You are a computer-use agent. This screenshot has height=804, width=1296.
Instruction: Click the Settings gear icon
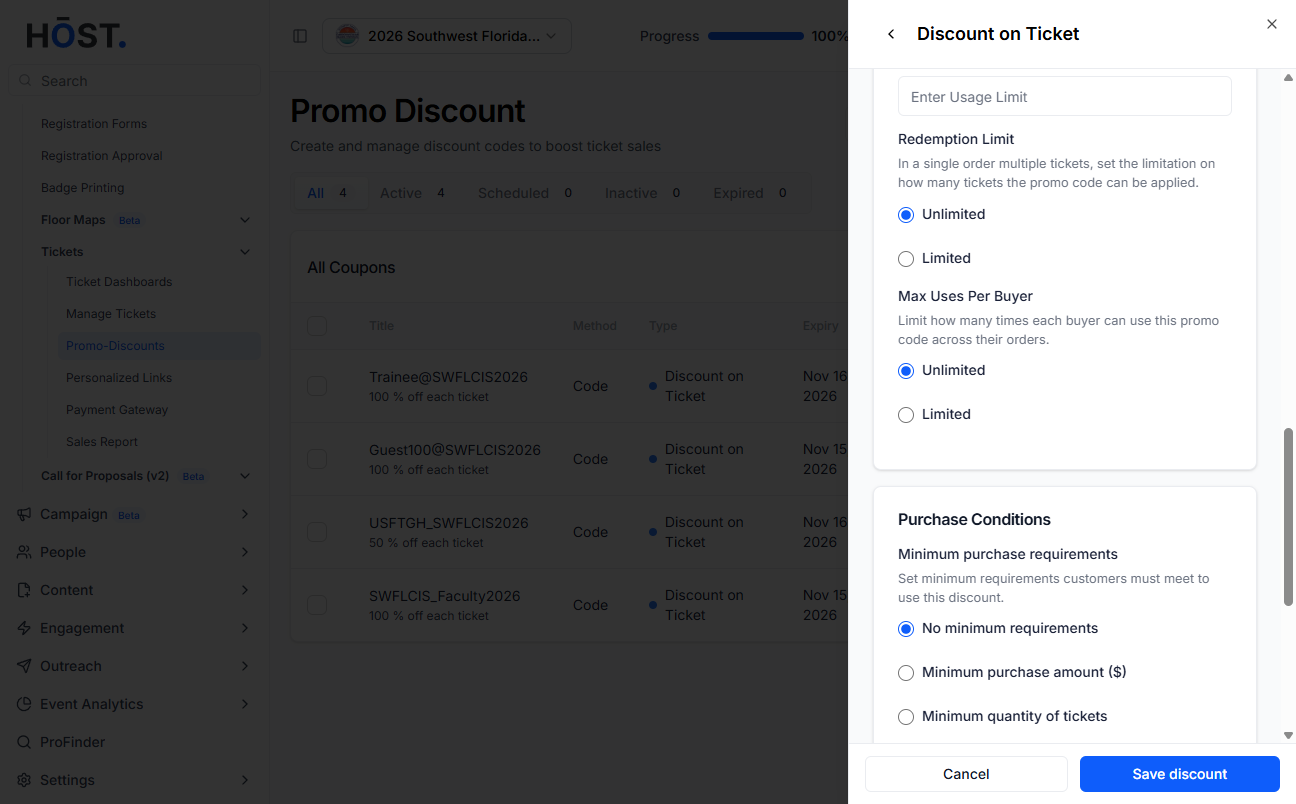point(25,780)
